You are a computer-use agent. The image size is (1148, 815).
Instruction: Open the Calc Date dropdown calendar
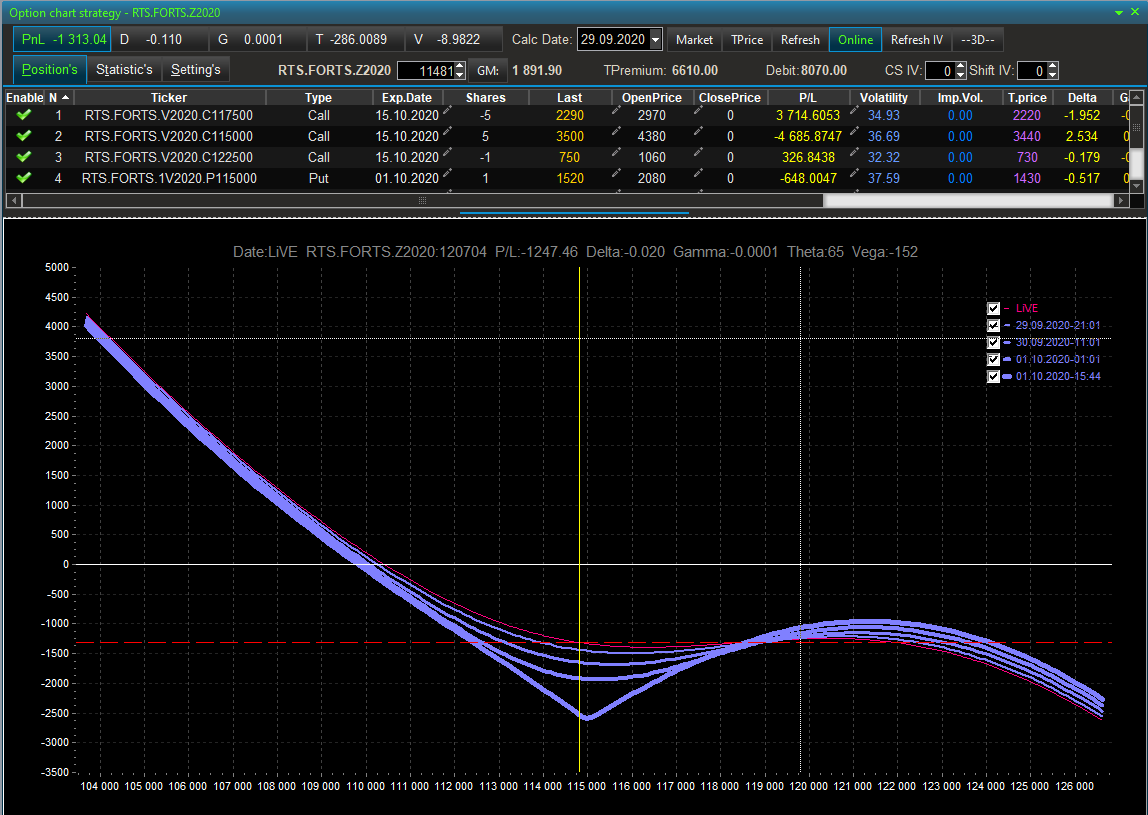[655, 40]
